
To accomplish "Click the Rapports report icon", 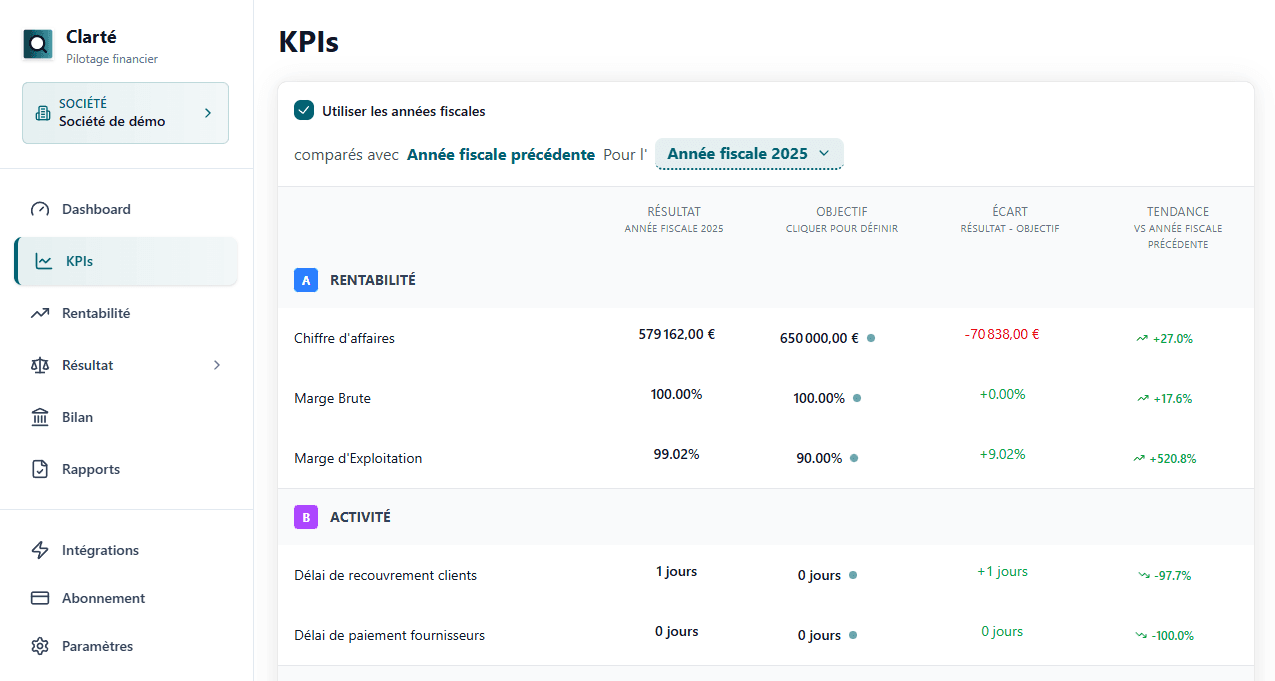I will coord(40,469).
